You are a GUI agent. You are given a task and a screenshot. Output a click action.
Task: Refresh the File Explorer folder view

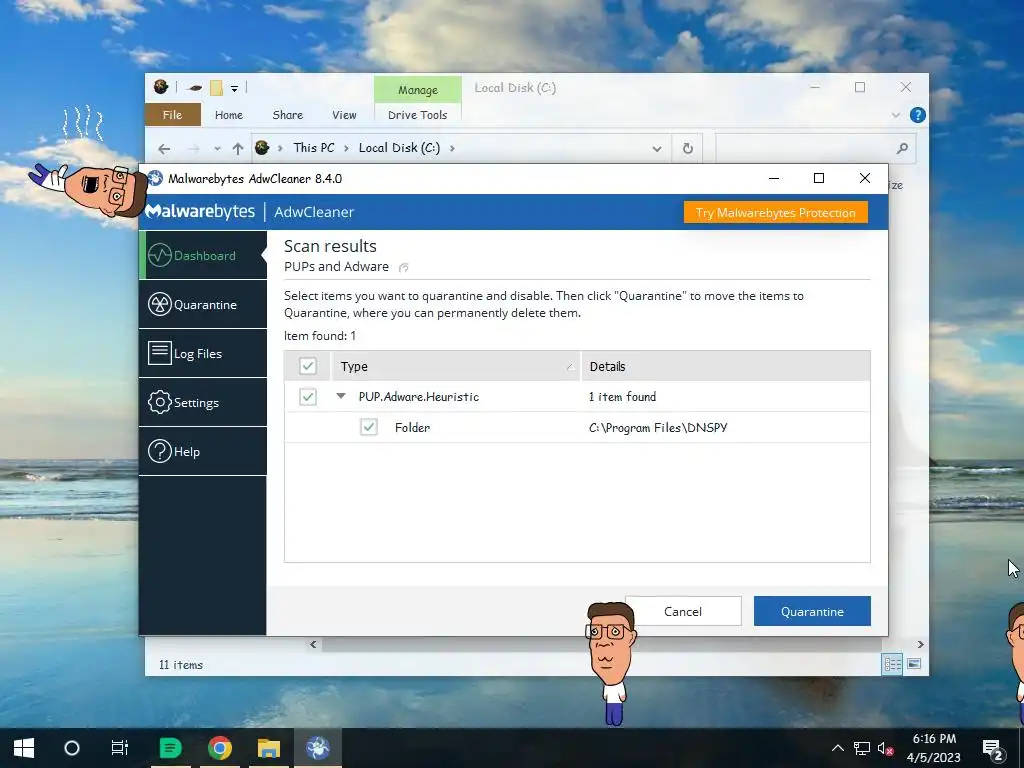688,148
